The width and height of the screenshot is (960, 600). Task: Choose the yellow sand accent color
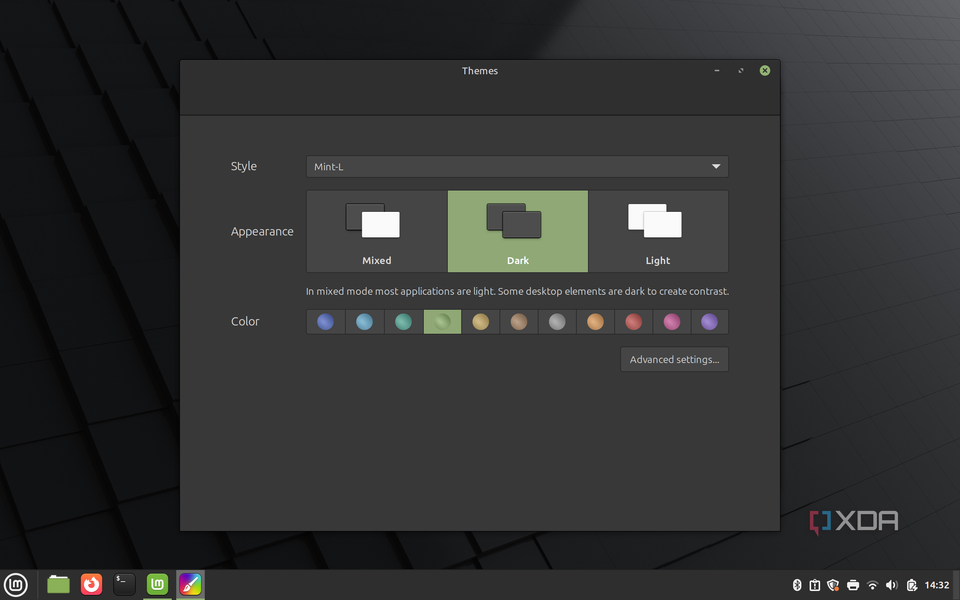click(481, 321)
